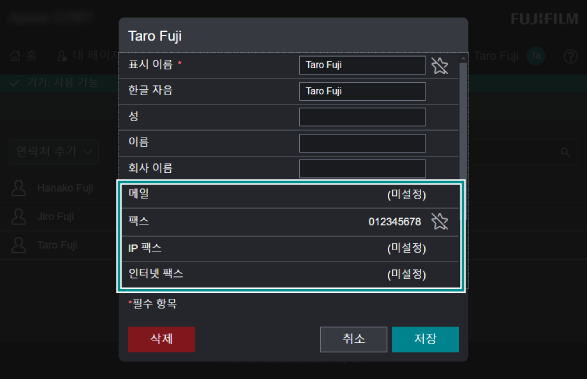
Task: Open the 홈 home icon tab
Action: coord(23,56)
